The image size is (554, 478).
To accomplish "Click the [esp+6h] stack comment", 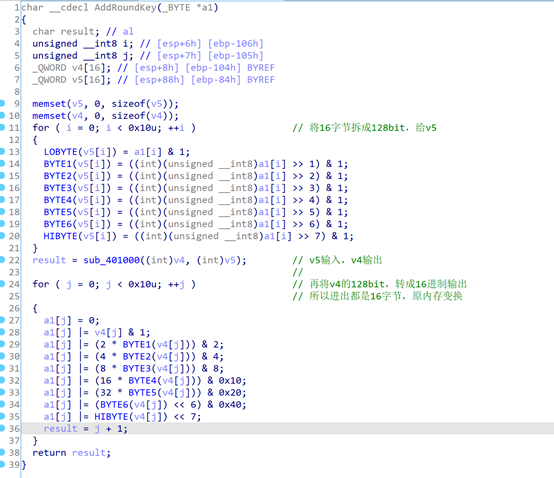I will (179, 43).
